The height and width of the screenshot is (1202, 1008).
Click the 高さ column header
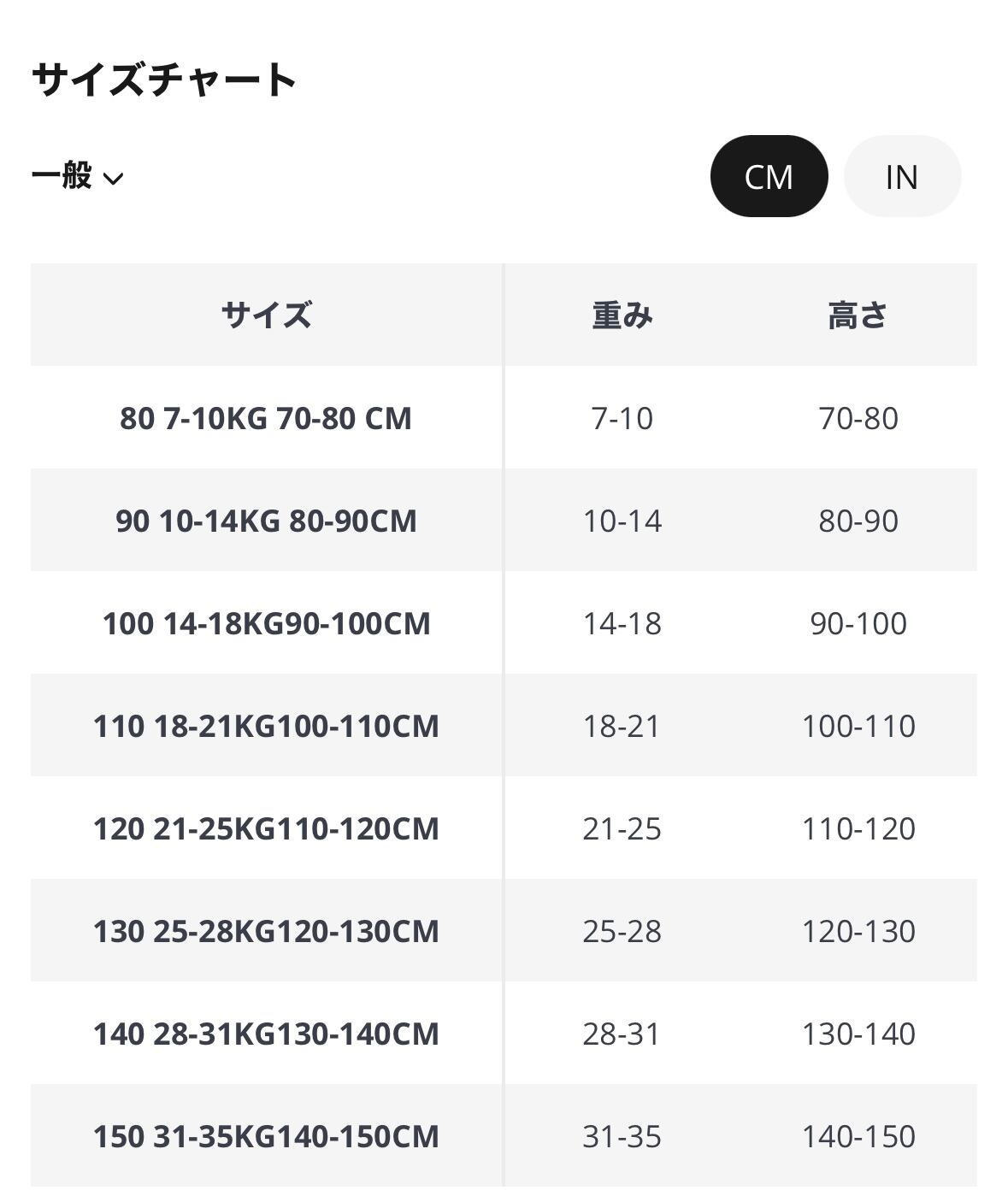858,315
